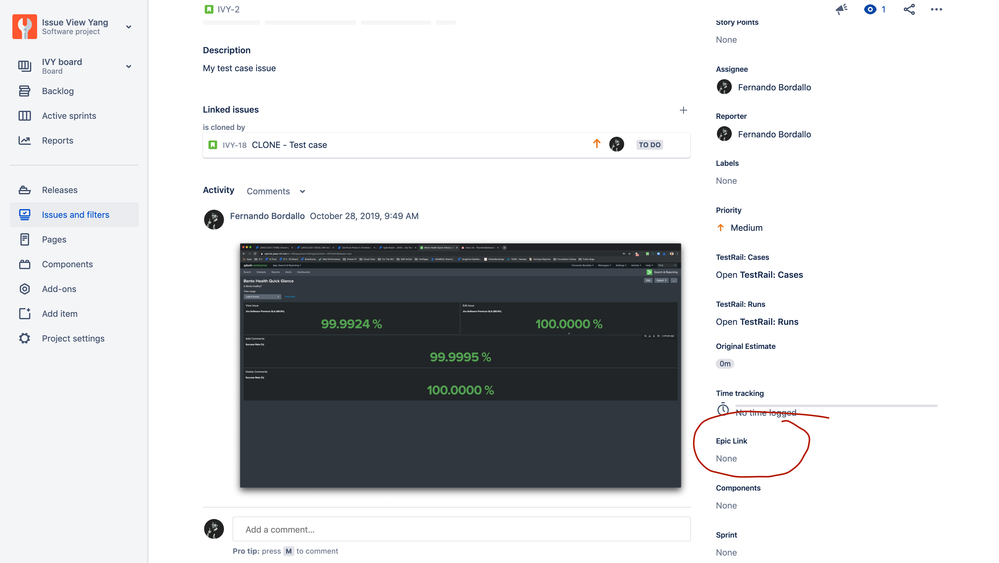
Task: Open the more actions ellipsis menu
Action: [x=936, y=9]
